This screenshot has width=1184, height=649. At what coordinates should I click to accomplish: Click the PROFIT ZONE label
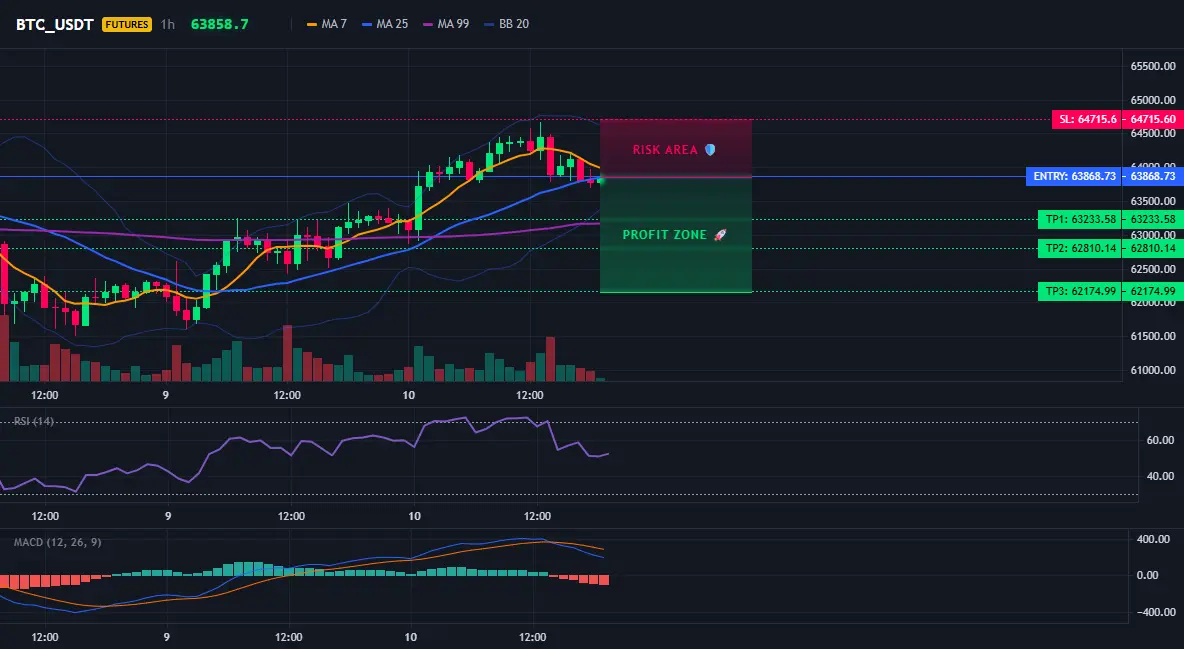point(664,235)
